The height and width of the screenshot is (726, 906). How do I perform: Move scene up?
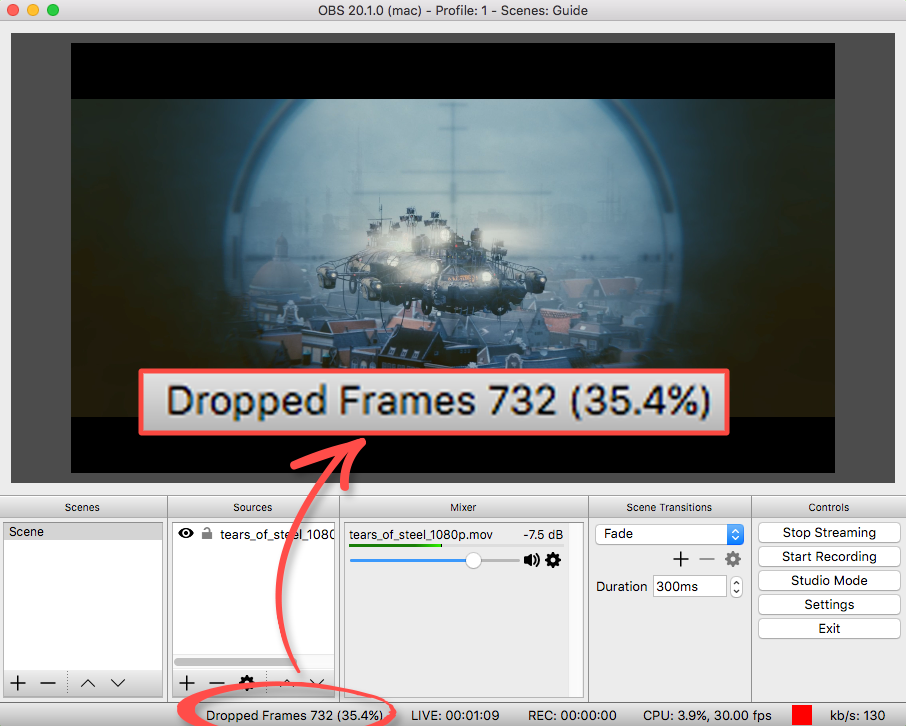click(x=88, y=683)
